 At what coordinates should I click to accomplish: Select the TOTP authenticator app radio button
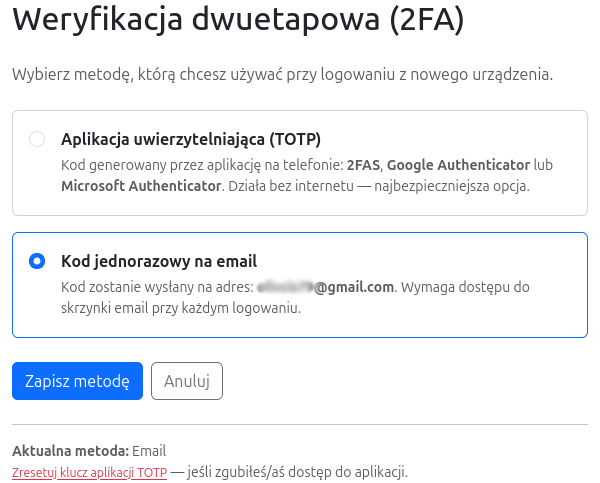click(37, 139)
